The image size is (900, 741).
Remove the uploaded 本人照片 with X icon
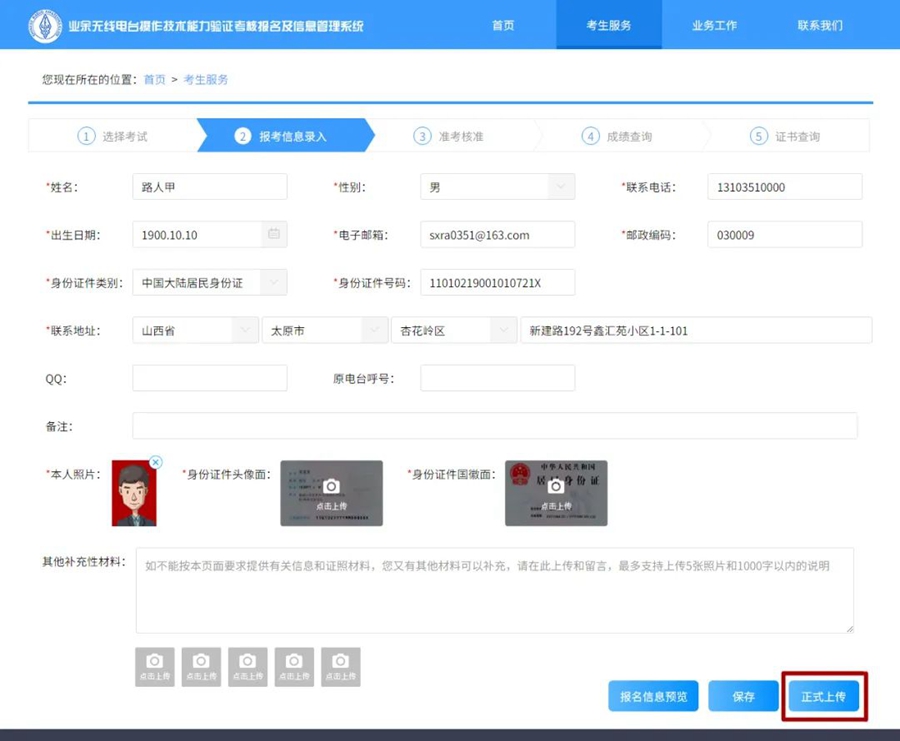(156, 462)
